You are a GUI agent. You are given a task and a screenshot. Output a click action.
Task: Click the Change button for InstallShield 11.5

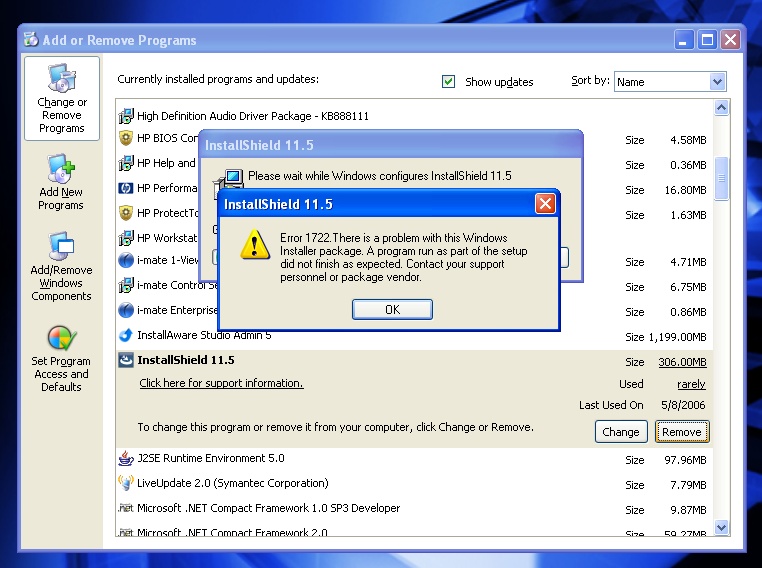click(621, 432)
